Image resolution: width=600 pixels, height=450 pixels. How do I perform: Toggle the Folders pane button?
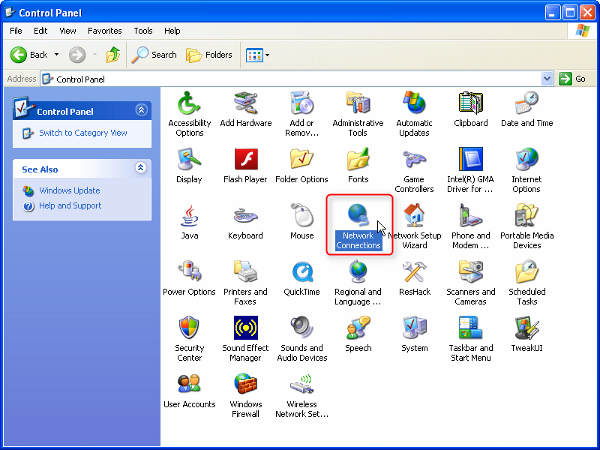coord(209,55)
